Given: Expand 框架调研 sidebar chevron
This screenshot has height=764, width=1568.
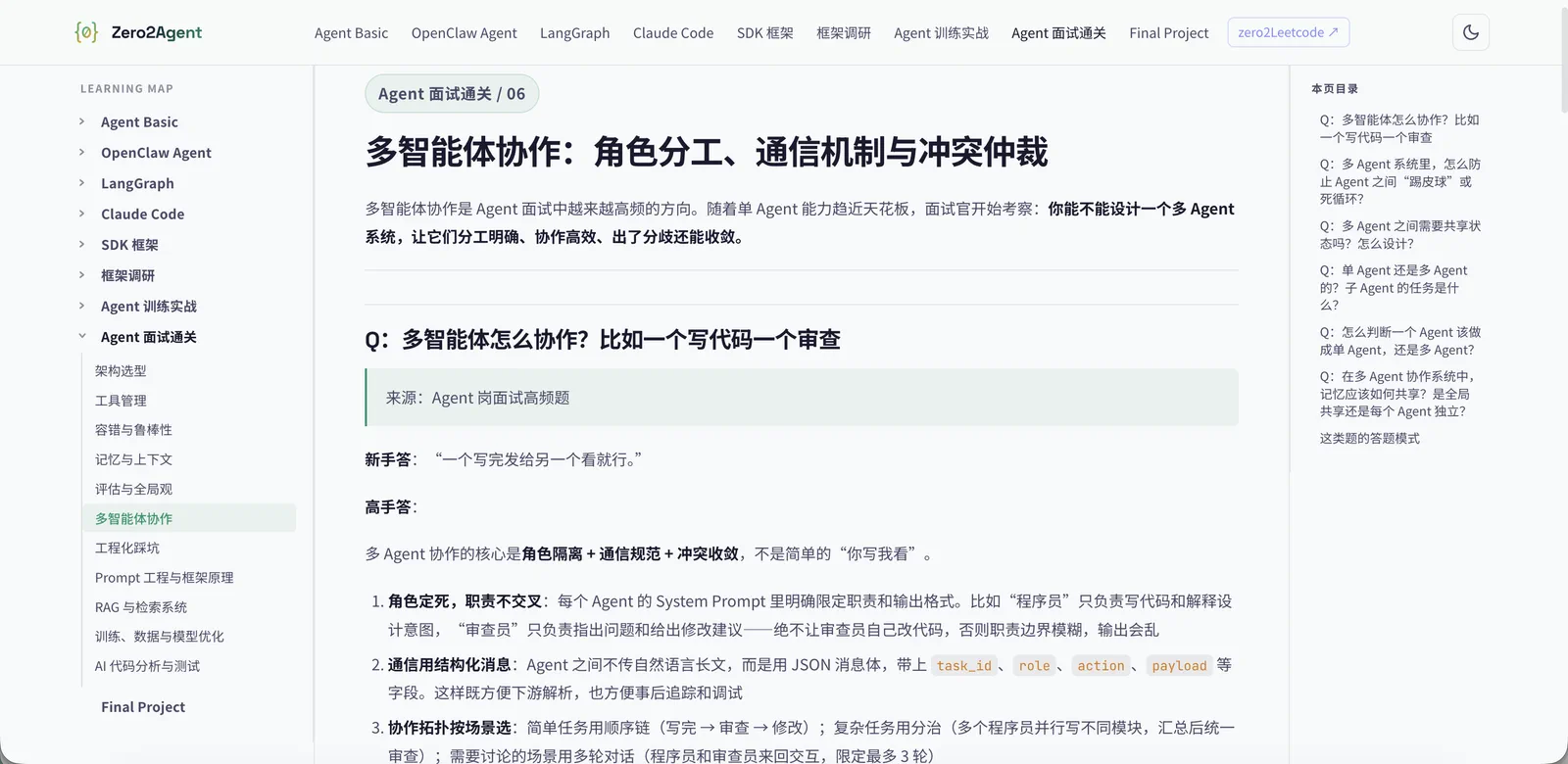Looking at the screenshot, I should pos(81,275).
